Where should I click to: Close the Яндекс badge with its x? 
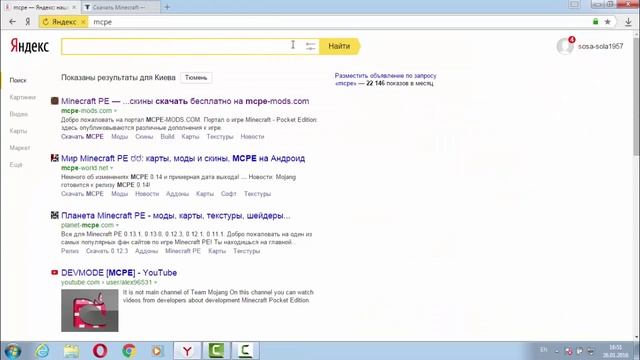click(83, 22)
